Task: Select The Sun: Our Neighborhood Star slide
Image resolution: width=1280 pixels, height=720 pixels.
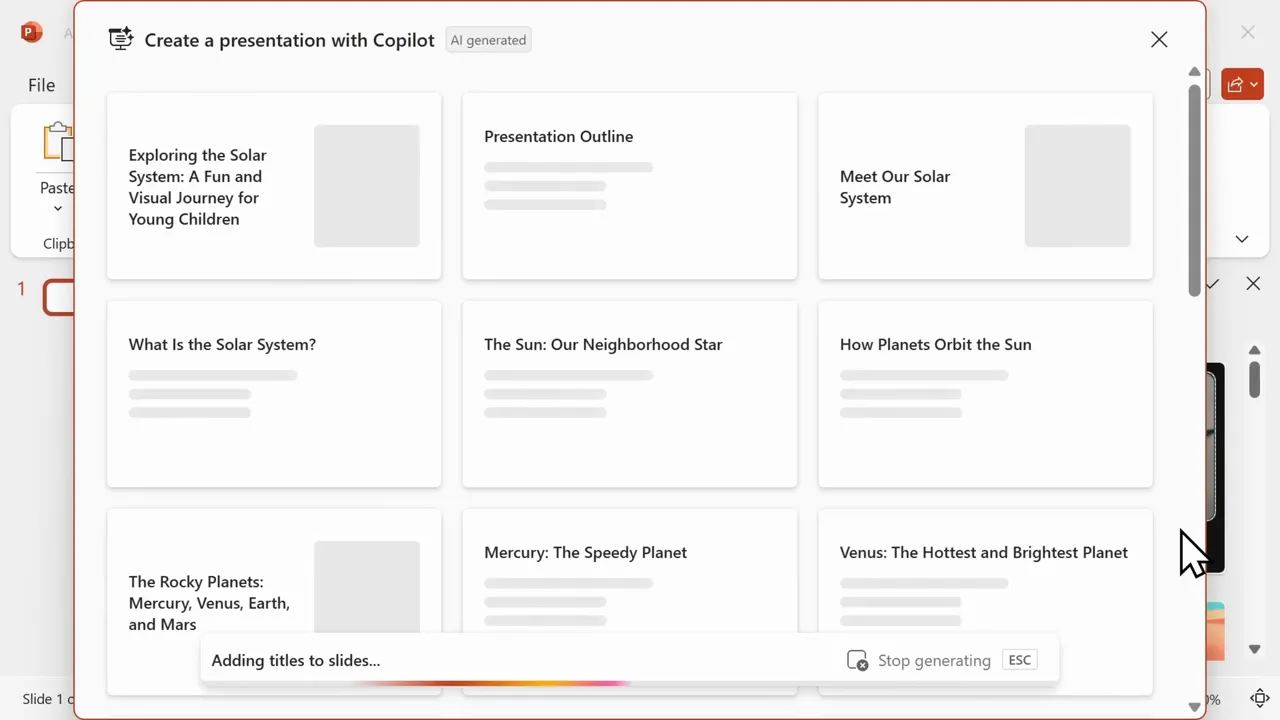Action: 630,394
